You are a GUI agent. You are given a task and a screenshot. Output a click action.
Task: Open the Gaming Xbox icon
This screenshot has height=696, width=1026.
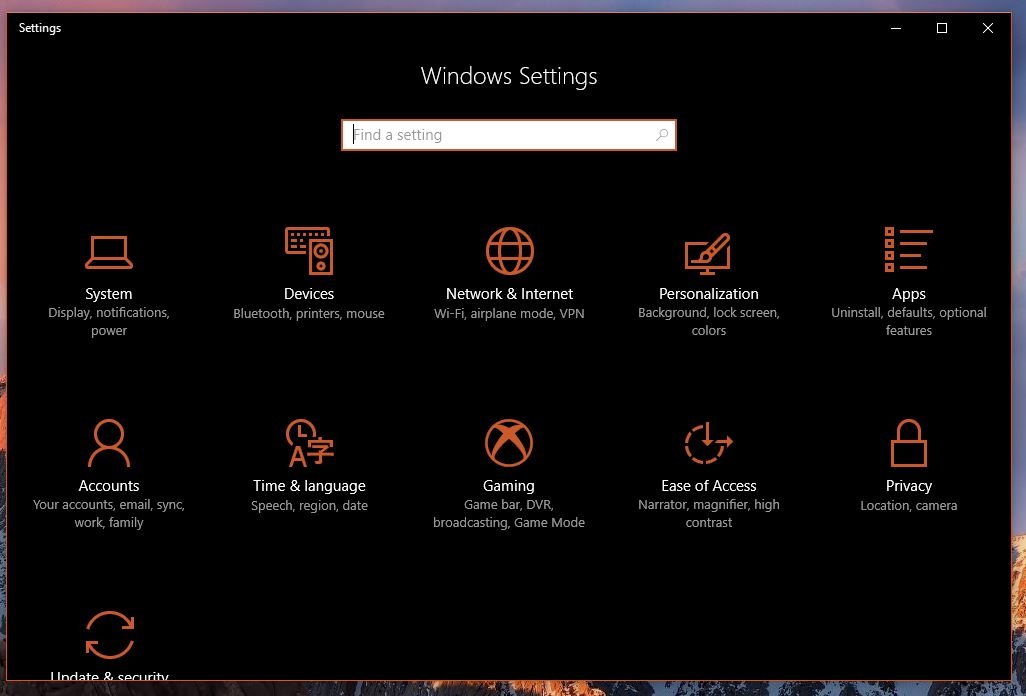[509, 443]
